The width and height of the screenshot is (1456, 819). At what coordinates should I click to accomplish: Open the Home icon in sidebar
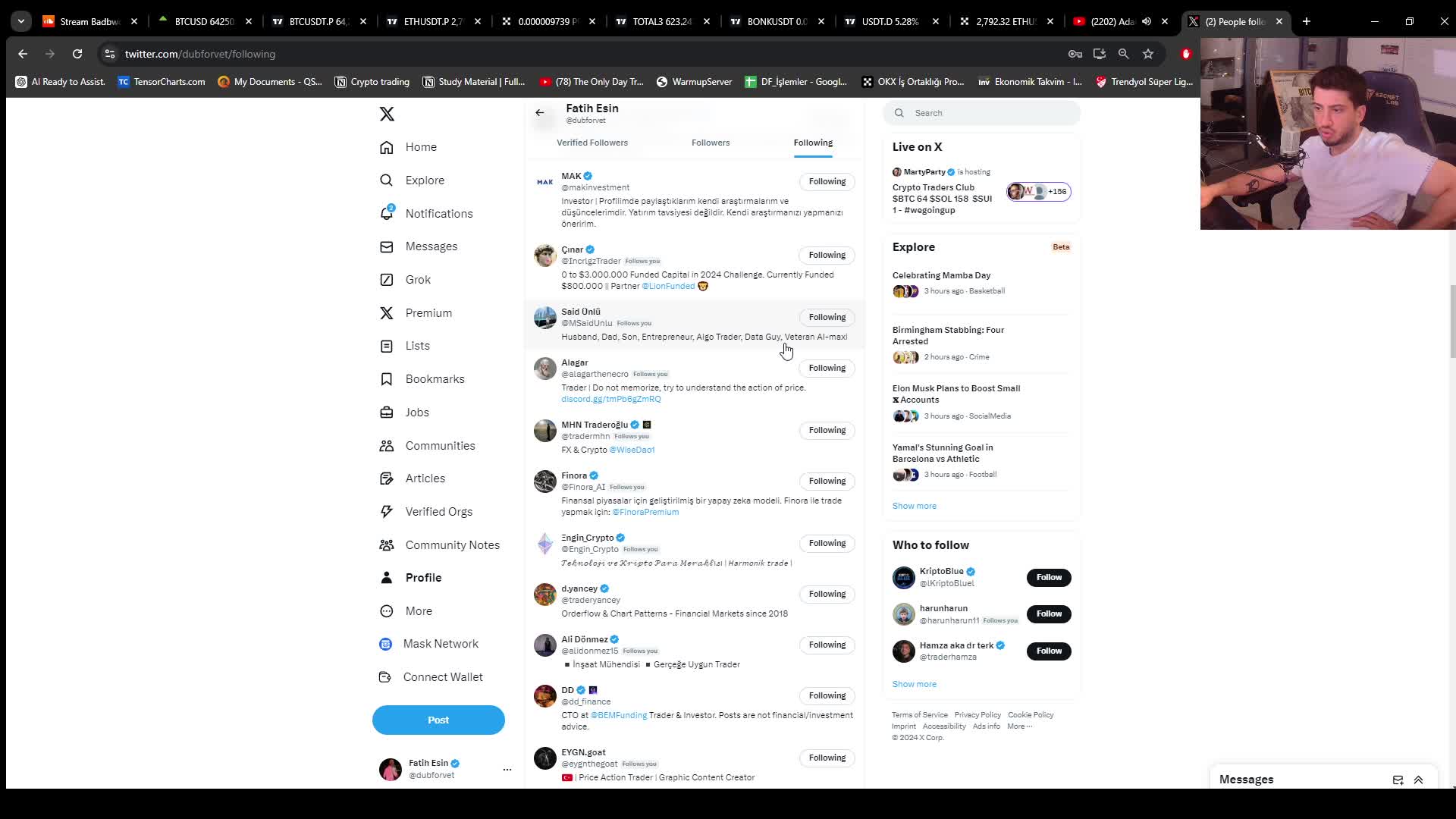(387, 147)
